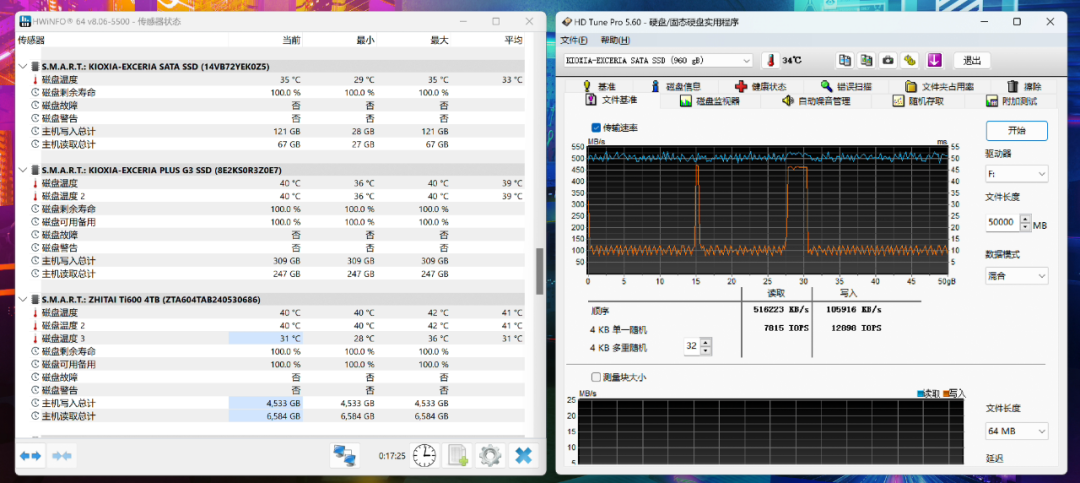Viewport: 1080px width, 483px height.
Task: Open the HD Tune options wrench icon
Action: tap(911, 60)
